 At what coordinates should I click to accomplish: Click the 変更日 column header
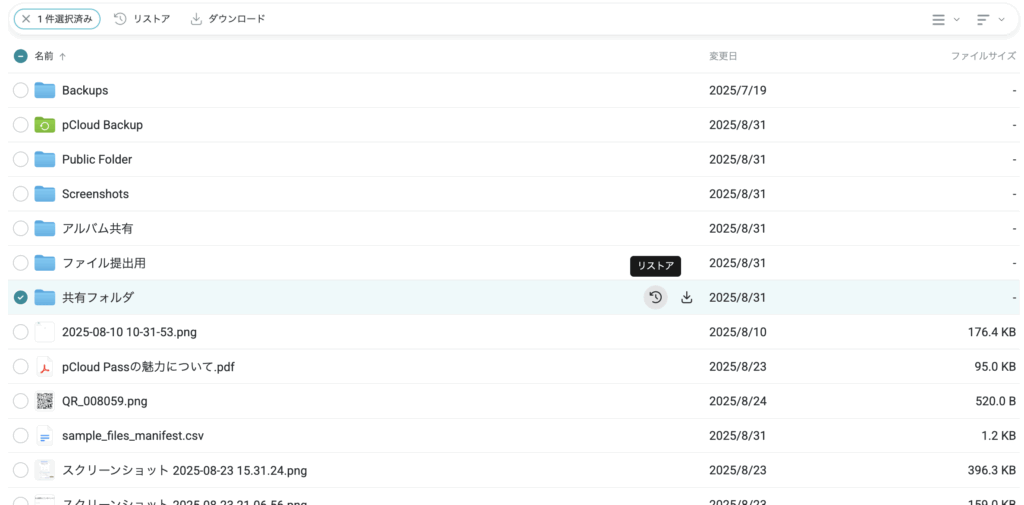(722, 56)
